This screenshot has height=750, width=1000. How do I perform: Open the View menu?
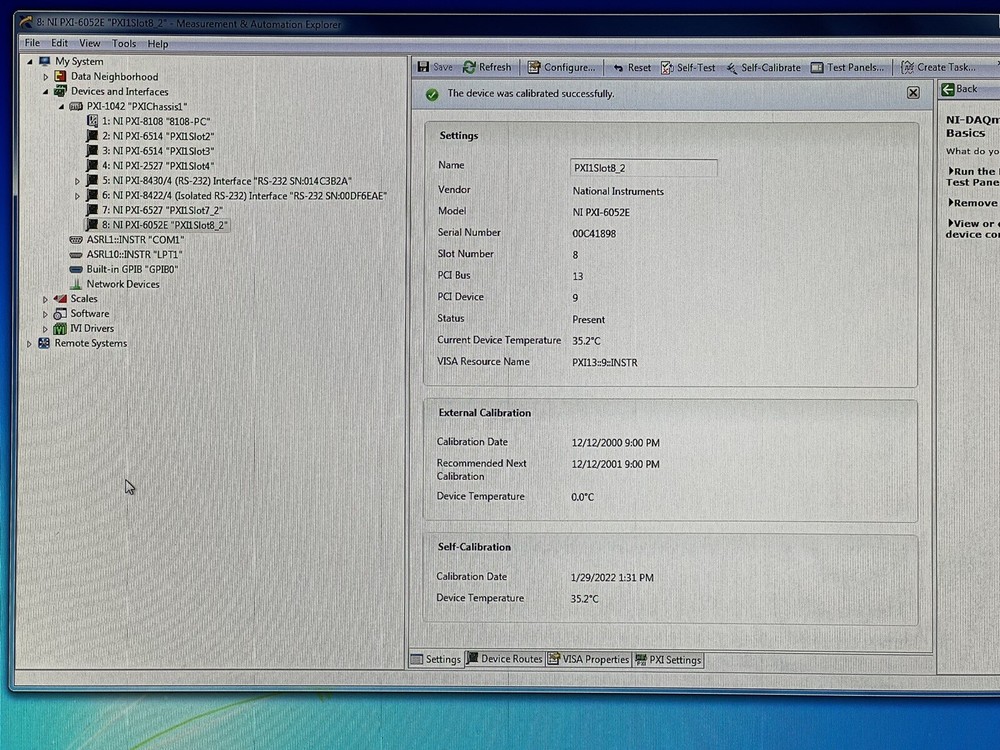click(x=90, y=43)
